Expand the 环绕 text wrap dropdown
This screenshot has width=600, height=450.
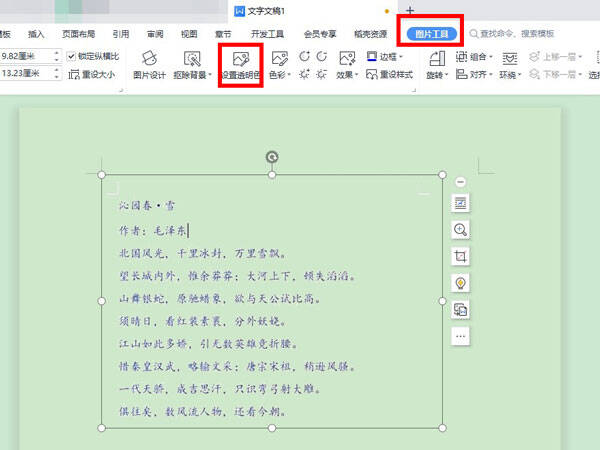click(520, 75)
